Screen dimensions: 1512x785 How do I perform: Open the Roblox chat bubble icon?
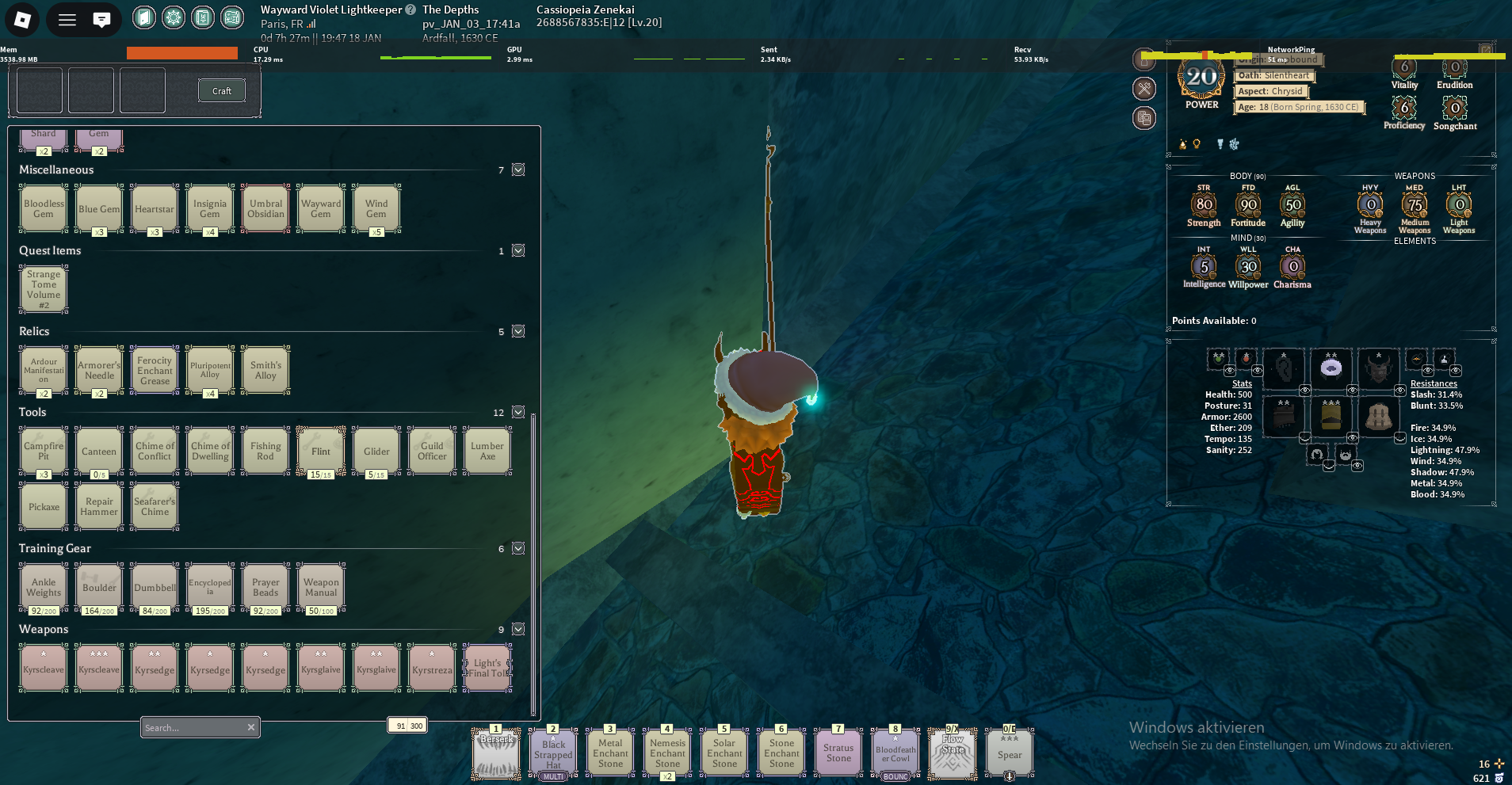tap(101, 20)
